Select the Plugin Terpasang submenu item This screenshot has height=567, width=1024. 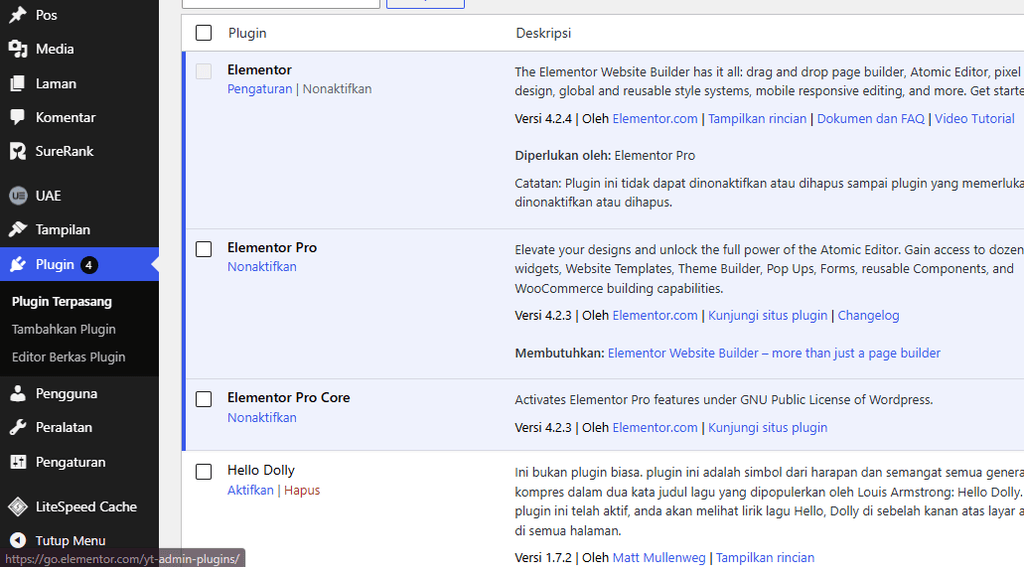click(x=62, y=302)
